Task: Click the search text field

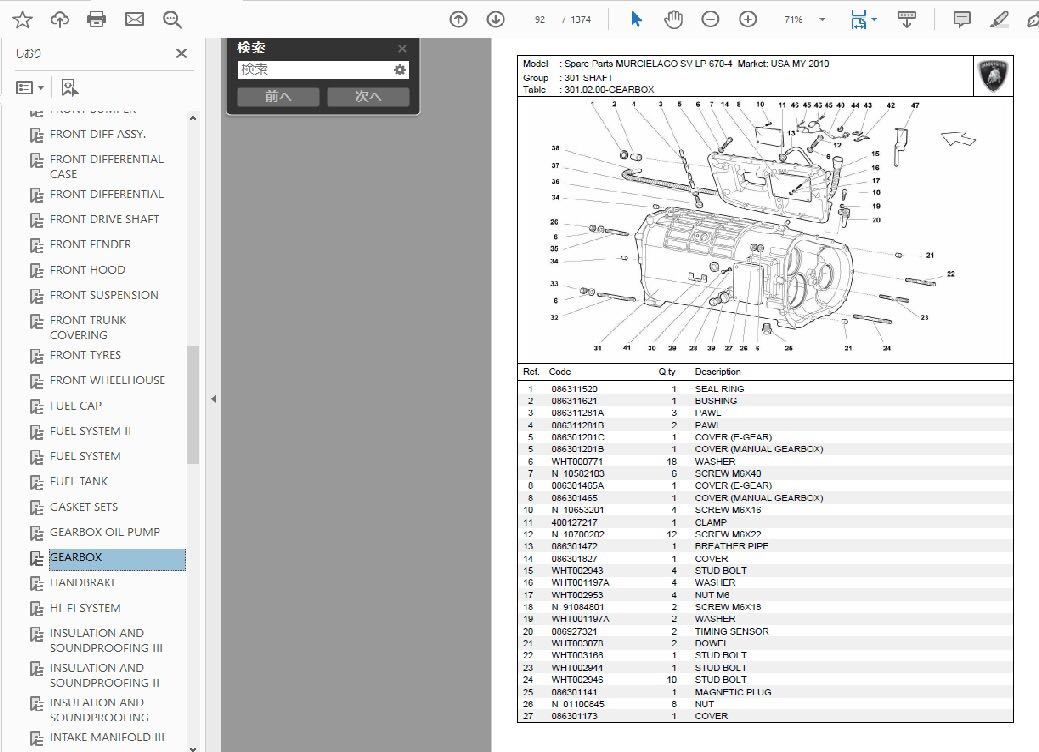Action: [315, 70]
